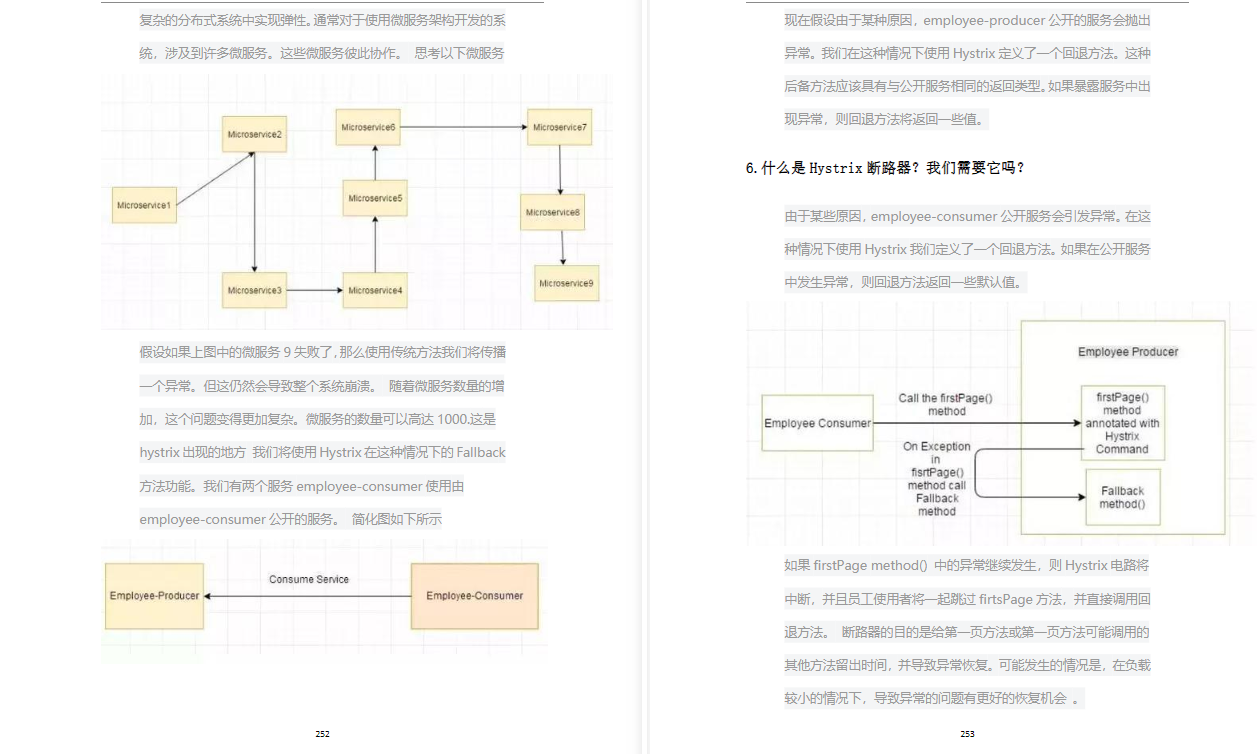
Task: Click the Microservice2 box in diagram
Action: click(254, 134)
